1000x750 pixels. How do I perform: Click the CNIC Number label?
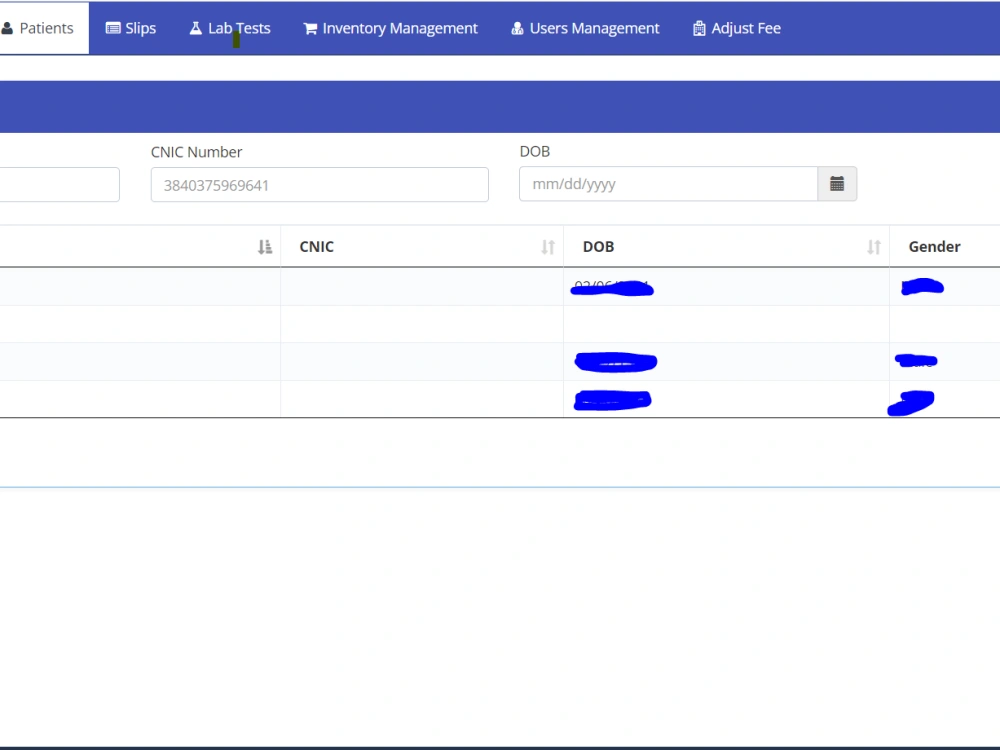point(196,152)
